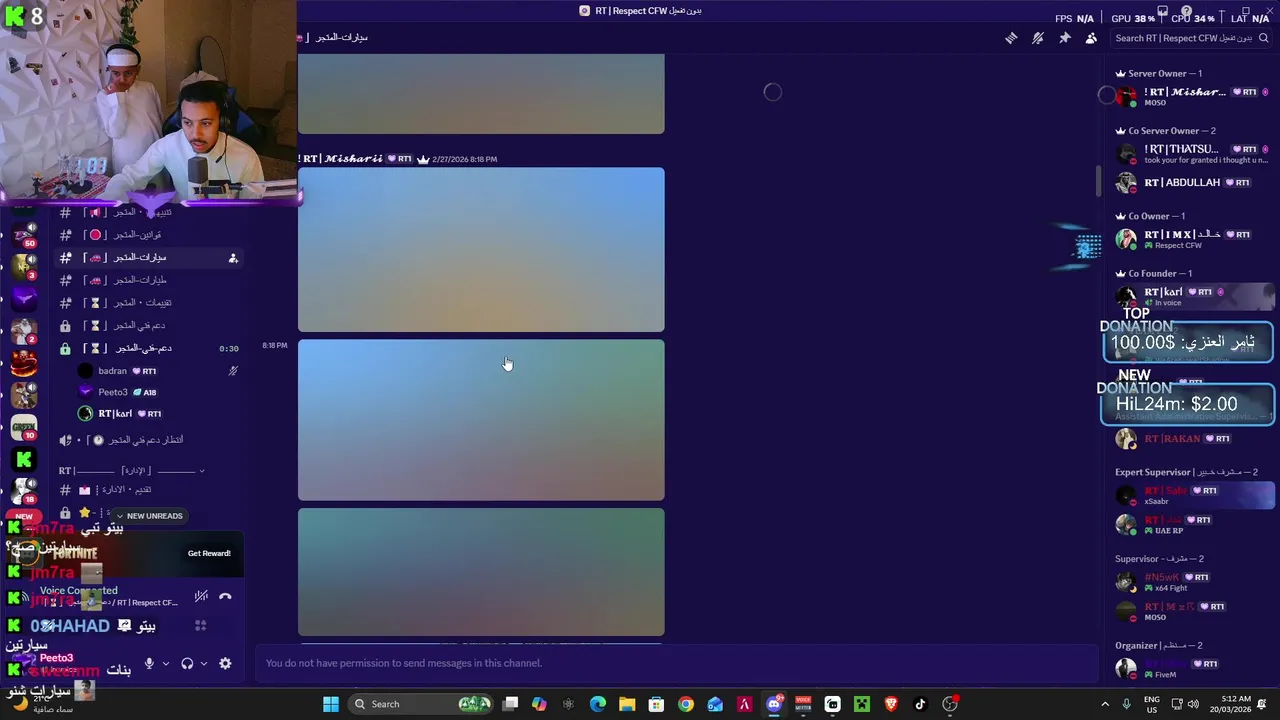Click the taskbar Search box
1280x720 pixels.
click(x=420, y=704)
